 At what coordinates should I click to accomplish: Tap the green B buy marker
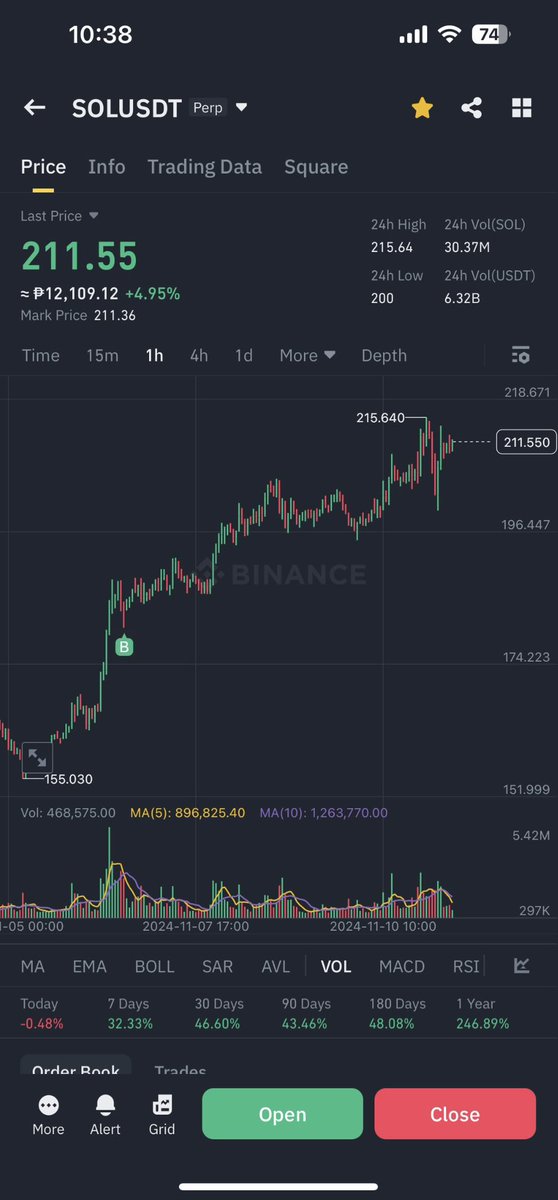pos(124,647)
